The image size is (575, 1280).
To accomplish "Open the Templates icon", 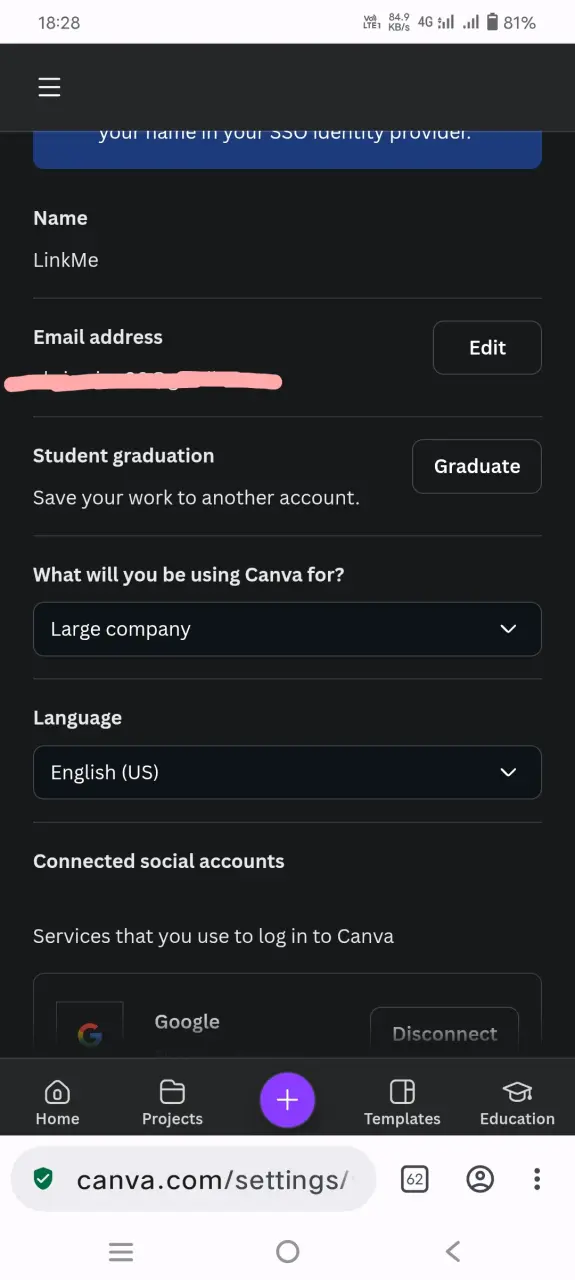I will point(402,1091).
